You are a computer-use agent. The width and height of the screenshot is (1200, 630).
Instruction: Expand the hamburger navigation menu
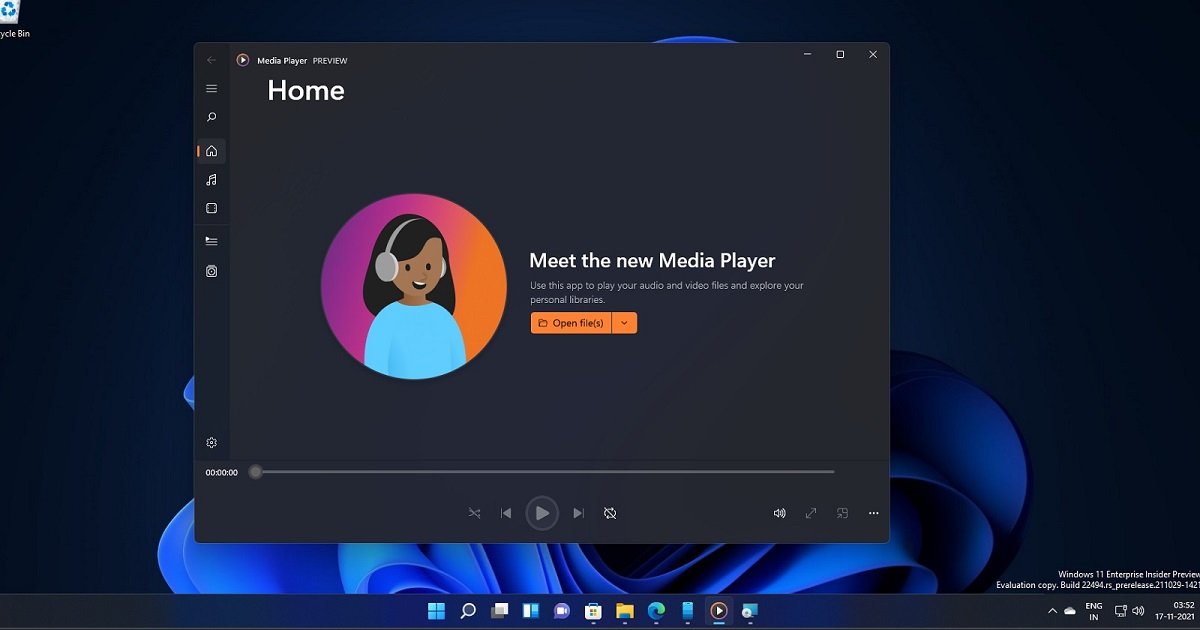tap(211, 89)
